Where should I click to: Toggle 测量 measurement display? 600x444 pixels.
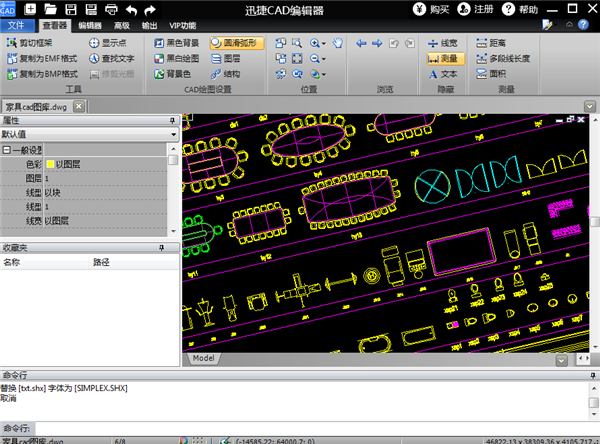(446, 59)
